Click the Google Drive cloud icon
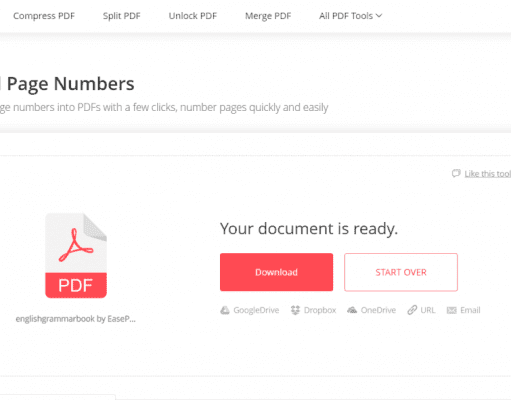Image resolution: width=511 pixels, height=400 pixels. [x=225, y=310]
